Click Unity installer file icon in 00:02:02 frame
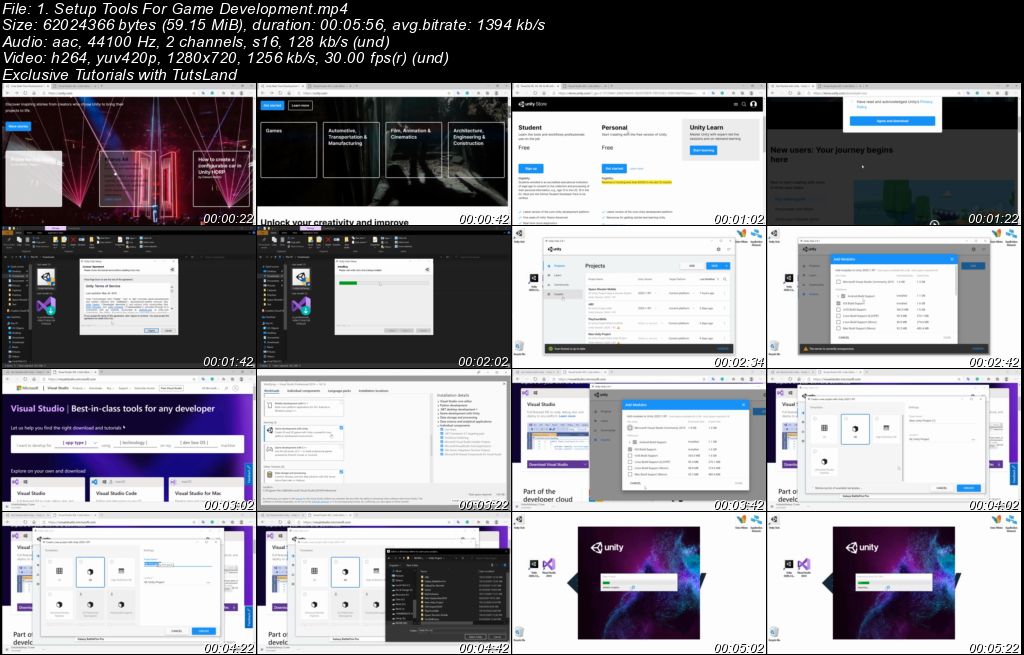This screenshot has height=655, width=1024. (x=302, y=277)
